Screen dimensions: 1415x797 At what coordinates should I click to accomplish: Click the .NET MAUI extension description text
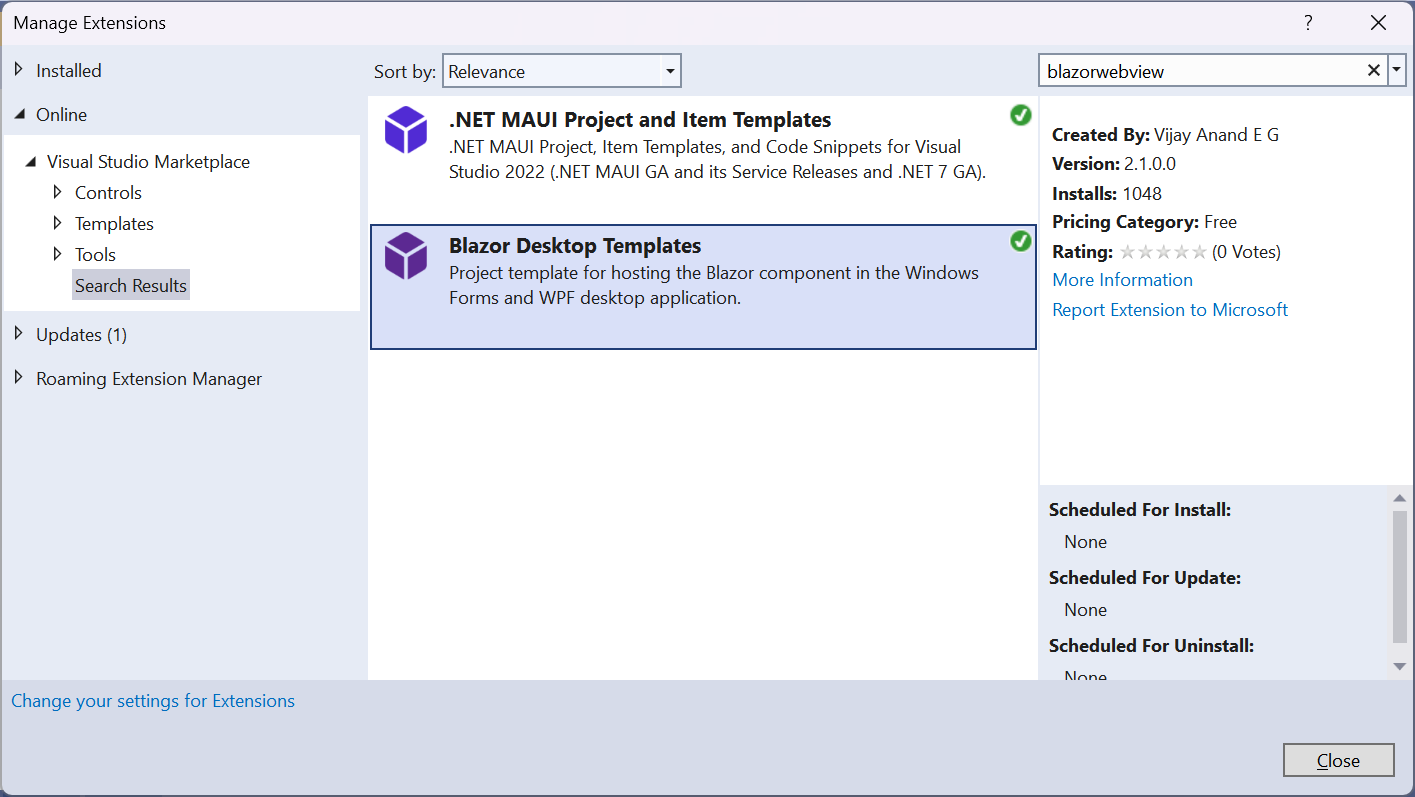pos(718,159)
